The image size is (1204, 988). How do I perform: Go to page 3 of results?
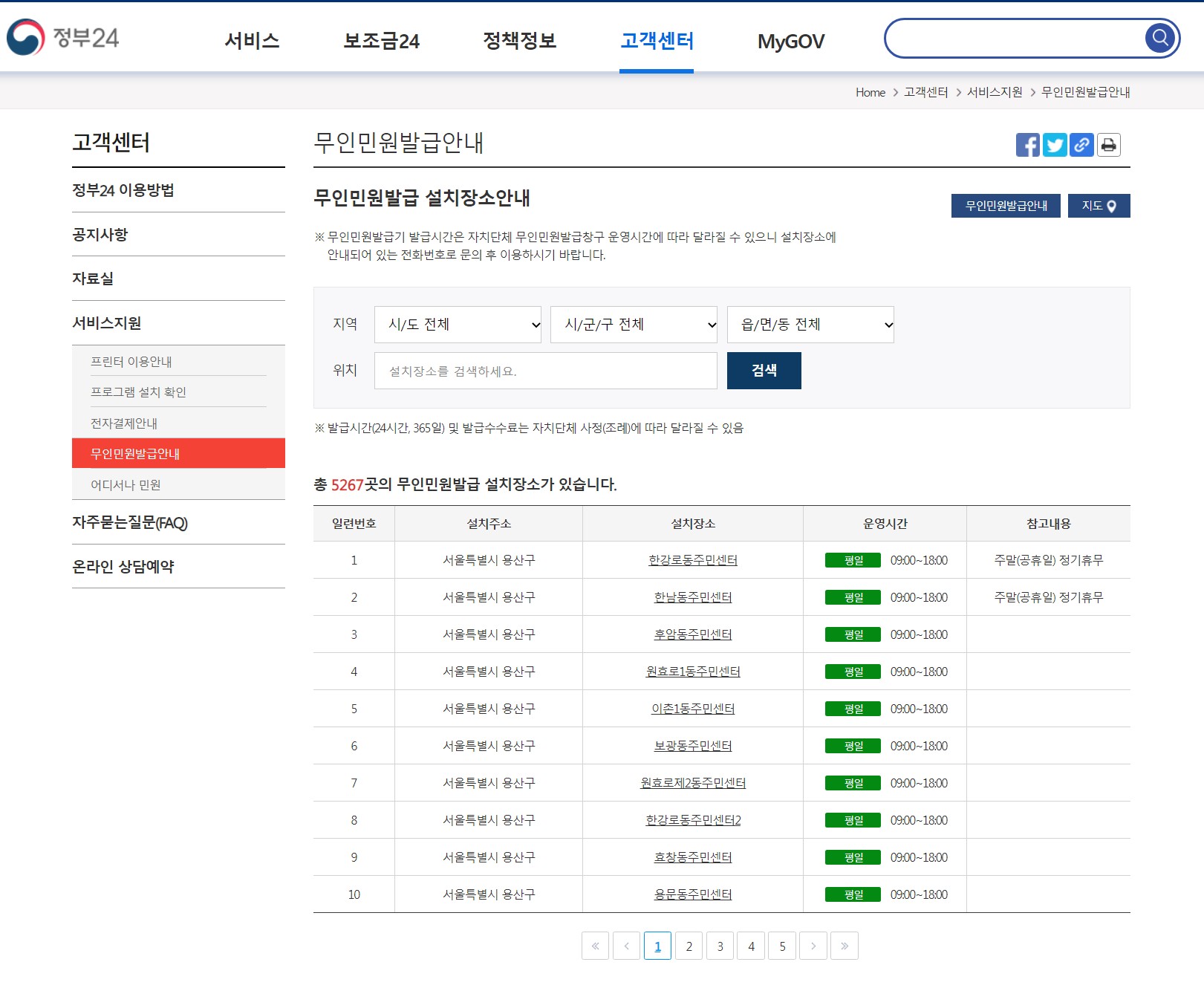pyautogui.click(x=720, y=945)
